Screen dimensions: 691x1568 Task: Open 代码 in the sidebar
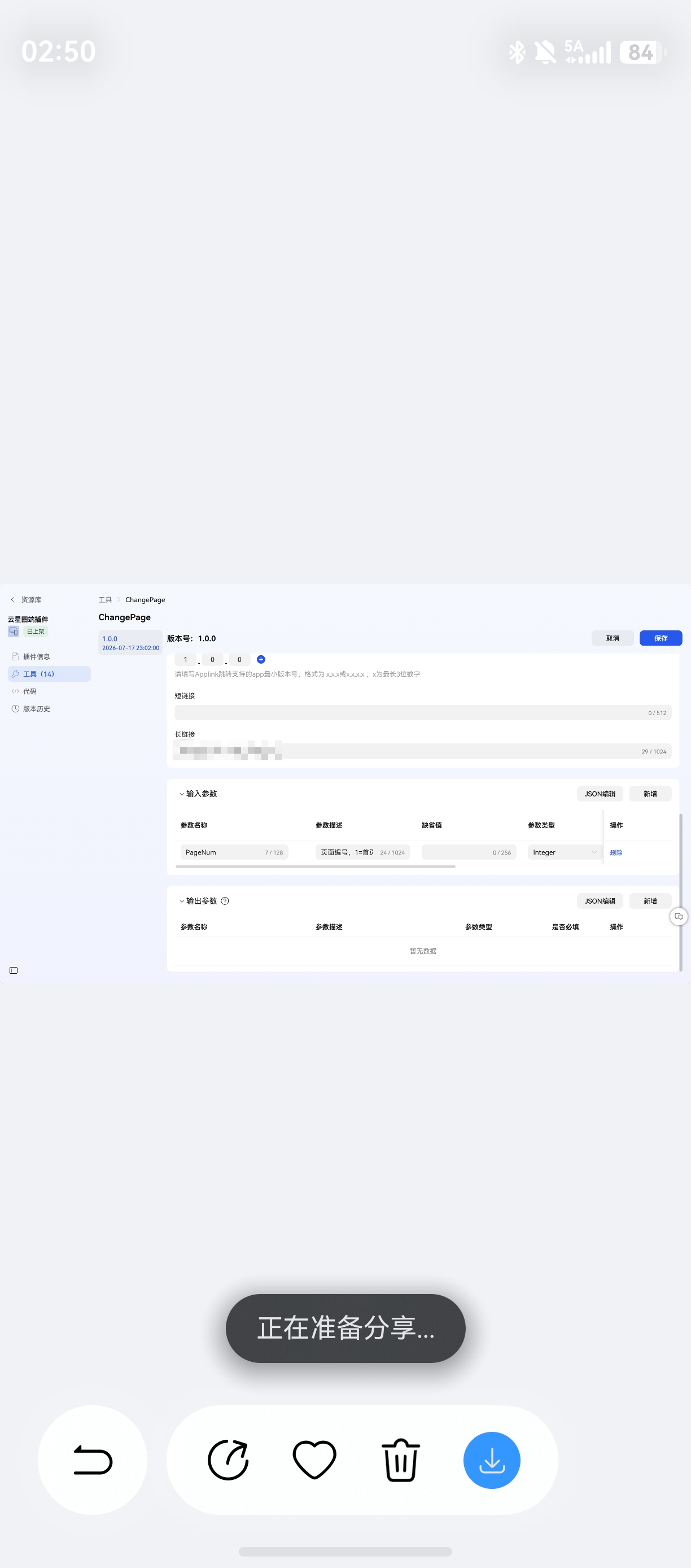pyautogui.click(x=49, y=691)
